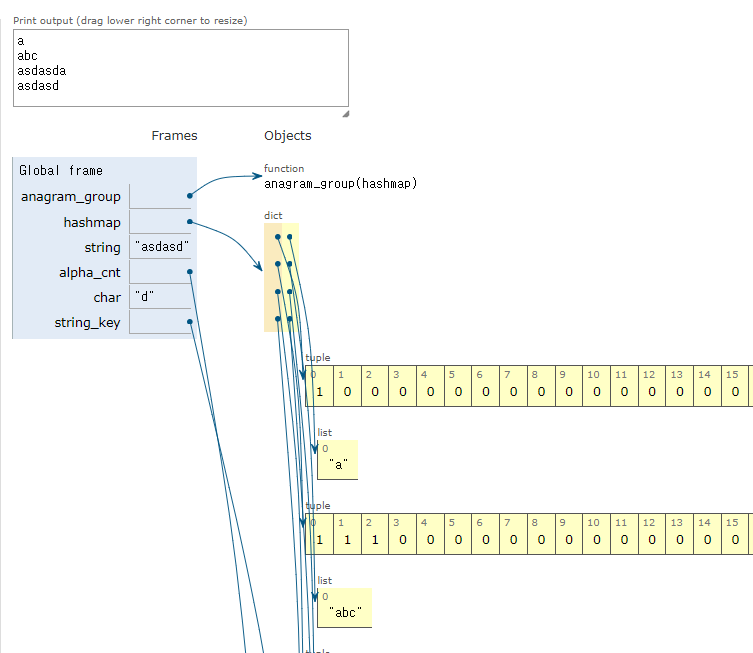Click the Objects column heading
The image size is (753, 653).
tap(288, 135)
